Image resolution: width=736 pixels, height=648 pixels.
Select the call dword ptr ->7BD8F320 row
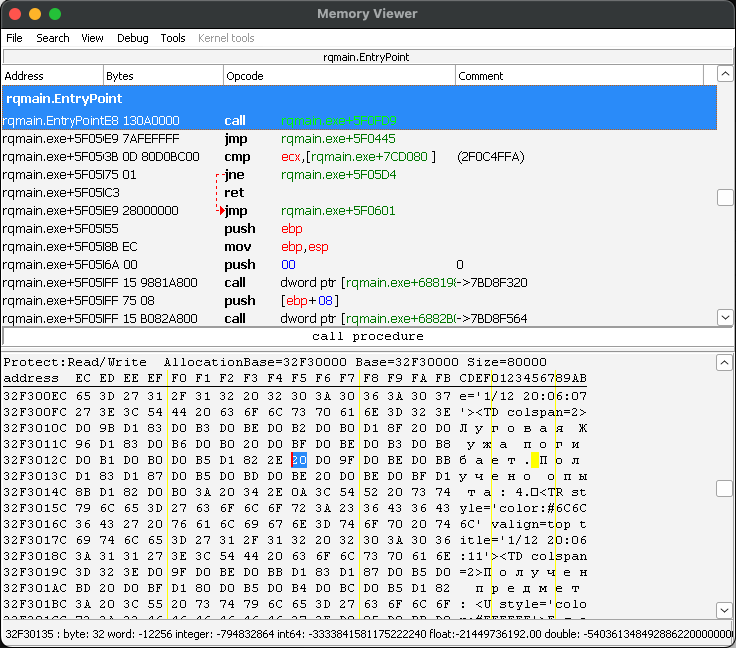tap(359, 282)
